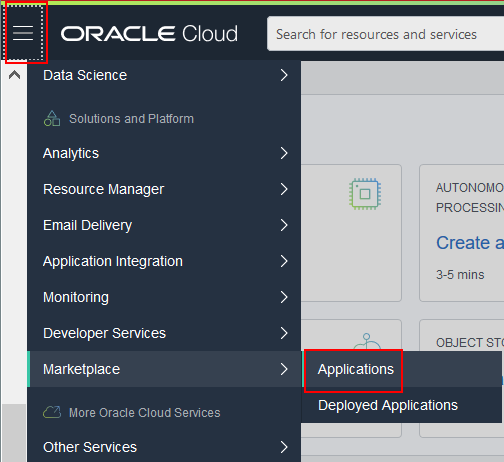This screenshot has height=462, width=504.
Task: Collapse menu with the up caret
Action: (14, 75)
